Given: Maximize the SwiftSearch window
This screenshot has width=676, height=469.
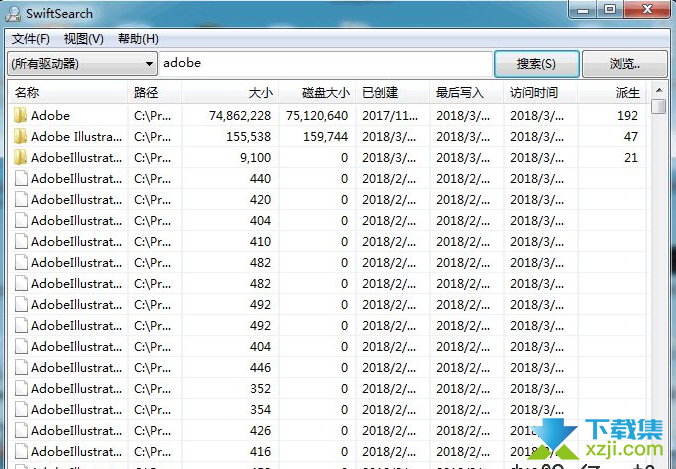Looking at the screenshot, I should point(610,9).
